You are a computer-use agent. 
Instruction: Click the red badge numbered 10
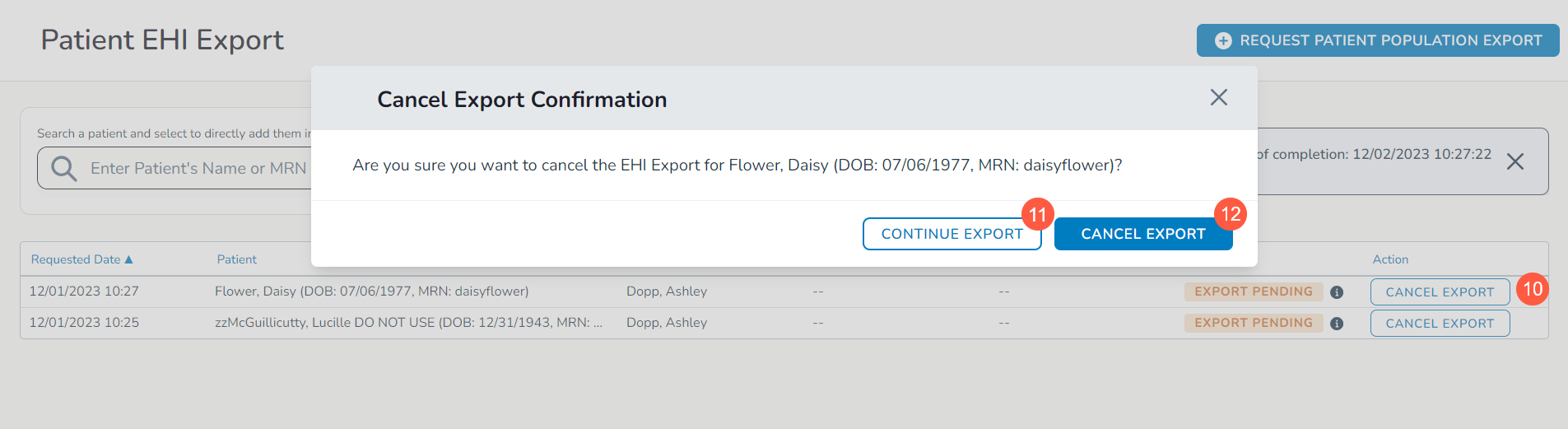(1532, 289)
